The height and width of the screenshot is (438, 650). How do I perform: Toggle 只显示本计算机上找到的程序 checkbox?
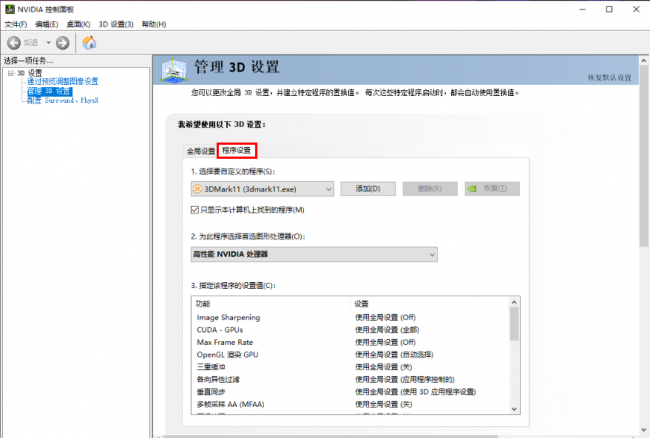click(195, 210)
